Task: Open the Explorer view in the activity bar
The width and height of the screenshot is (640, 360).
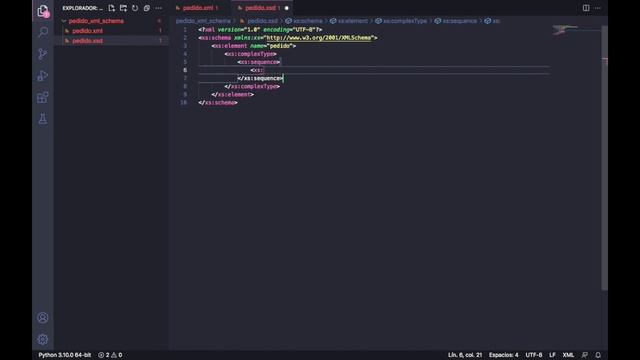Action: pos(43,11)
